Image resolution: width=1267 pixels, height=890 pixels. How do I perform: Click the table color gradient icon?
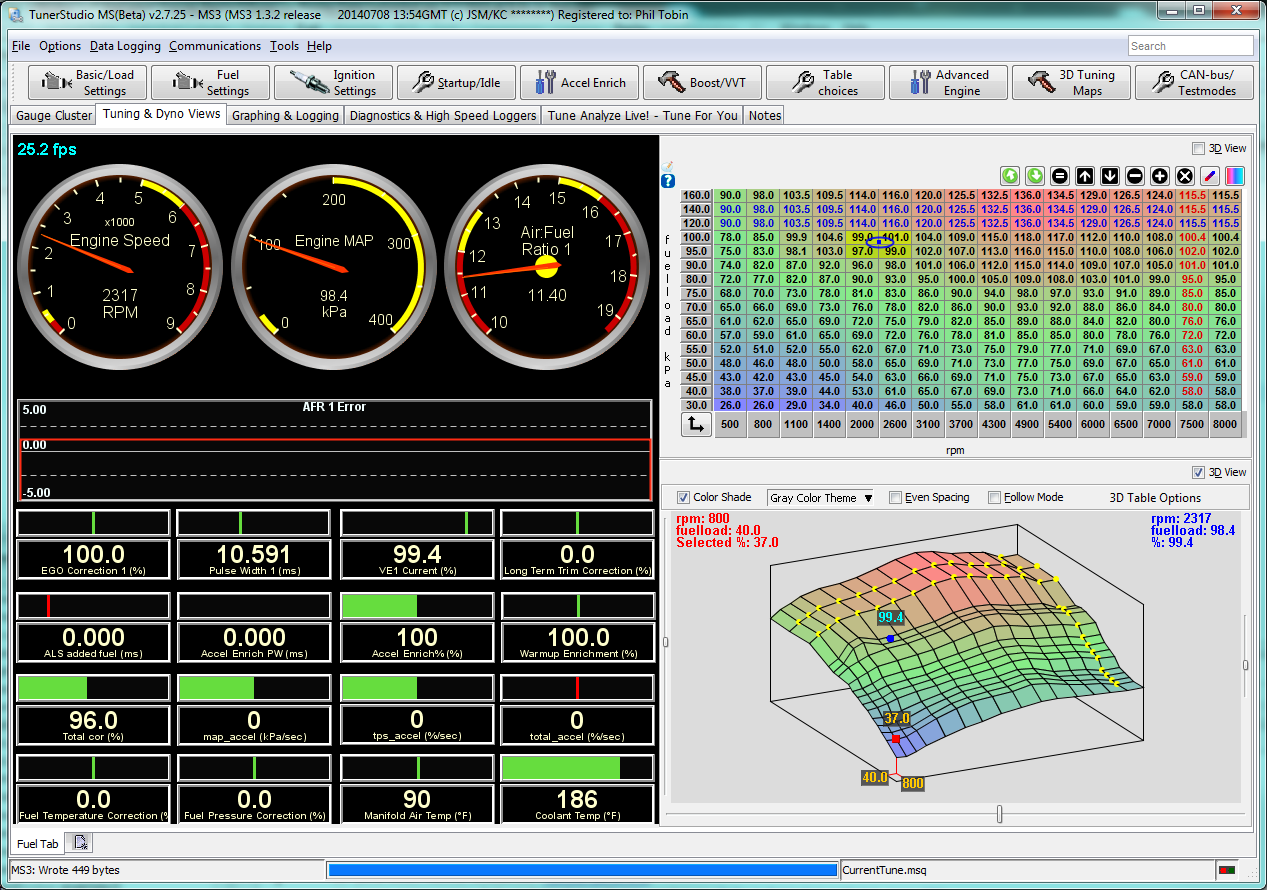pyautogui.click(x=1234, y=175)
